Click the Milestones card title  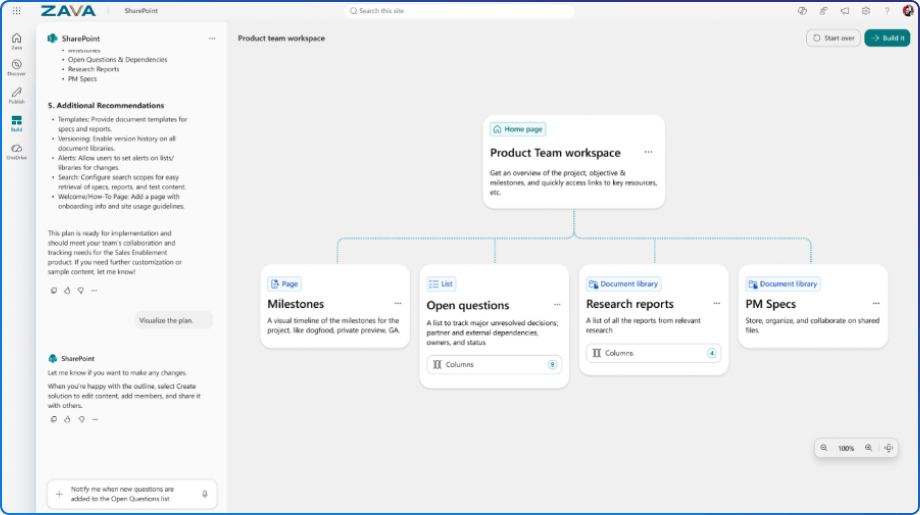point(296,304)
